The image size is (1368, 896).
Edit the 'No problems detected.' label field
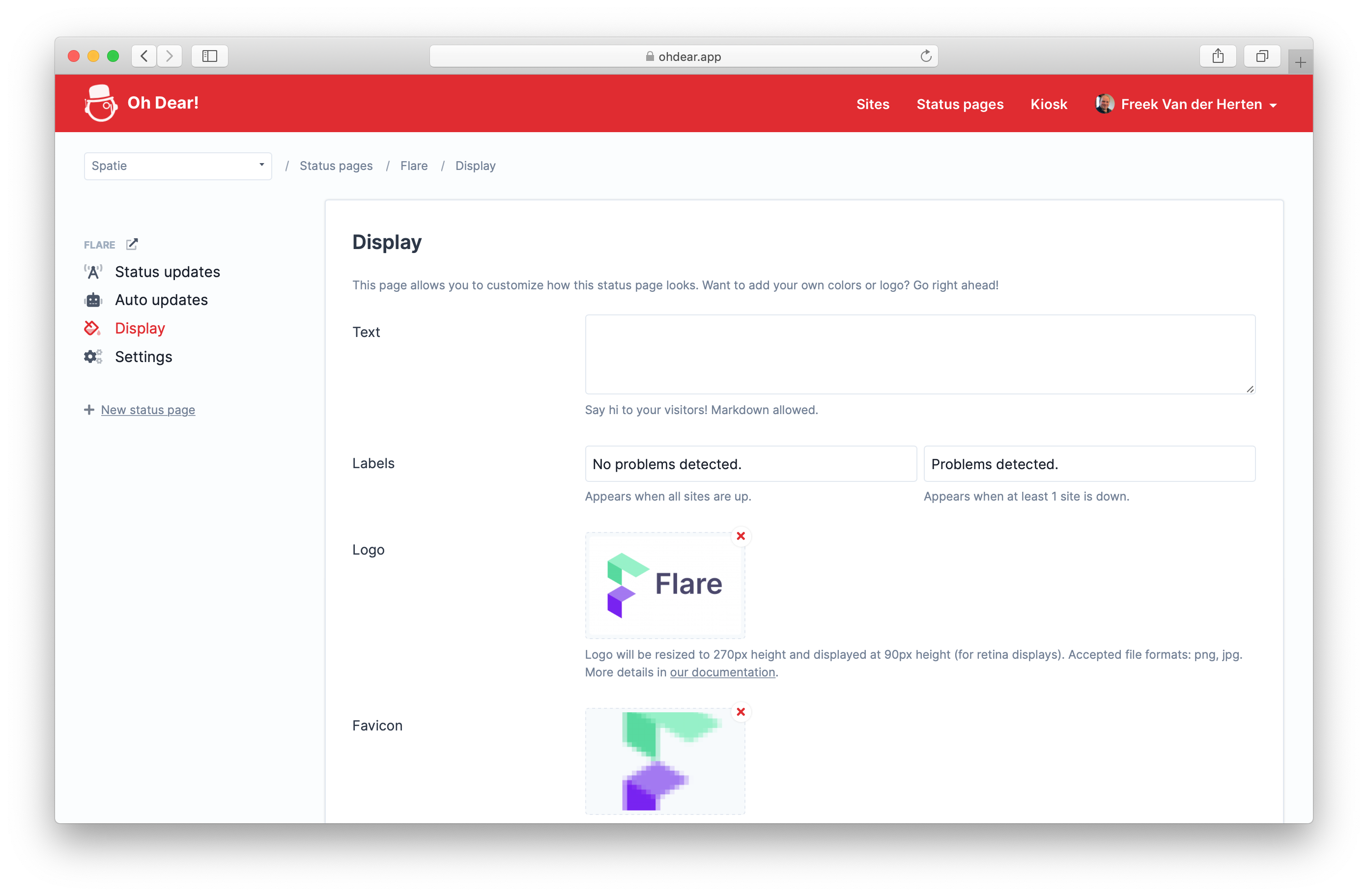(x=751, y=464)
